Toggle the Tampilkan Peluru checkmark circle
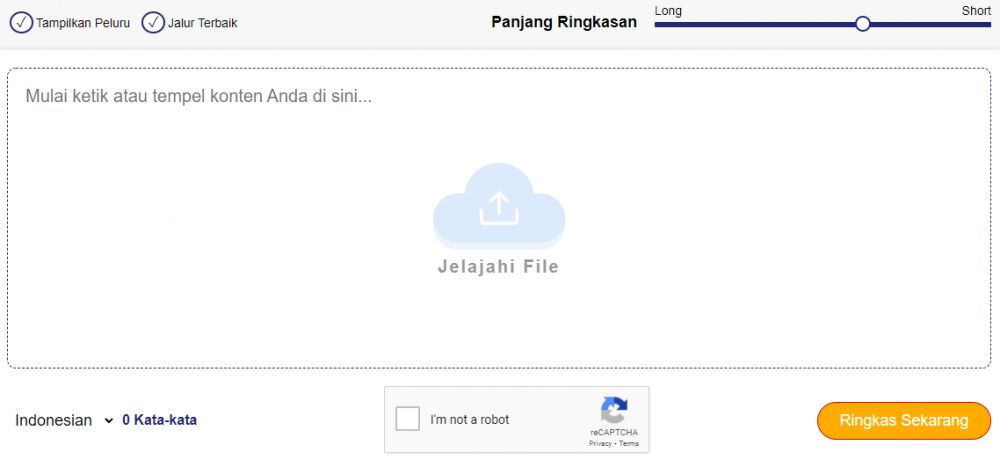Viewport: 1000px width, 467px height. click(x=21, y=22)
